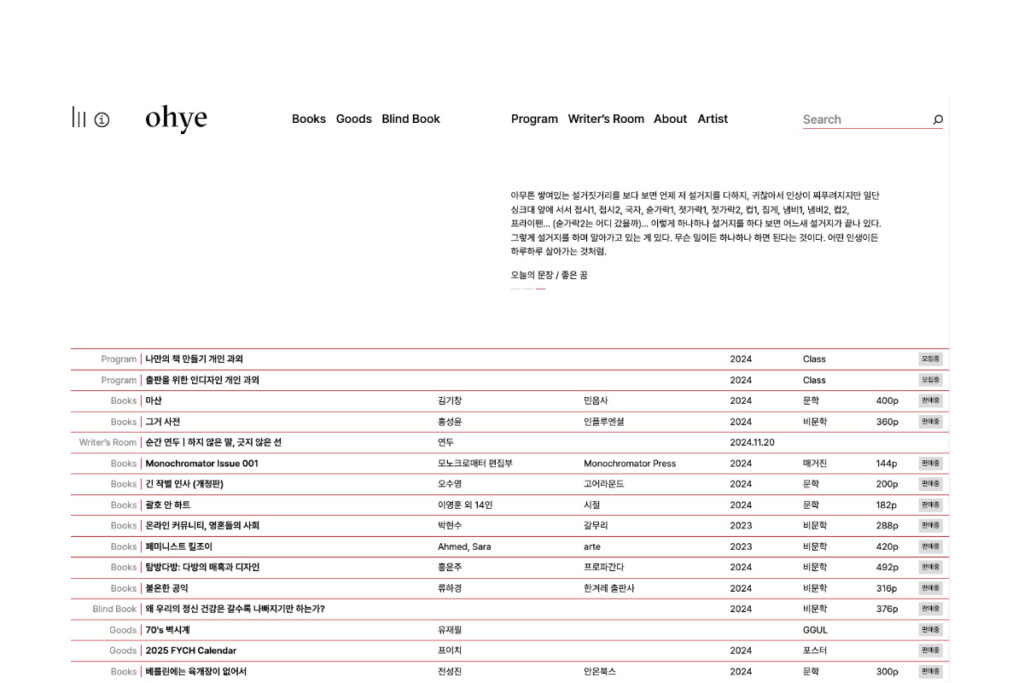Open the Writer's Room post by 연두
This screenshot has height=683, width=1024.
(x=213, y=443)
